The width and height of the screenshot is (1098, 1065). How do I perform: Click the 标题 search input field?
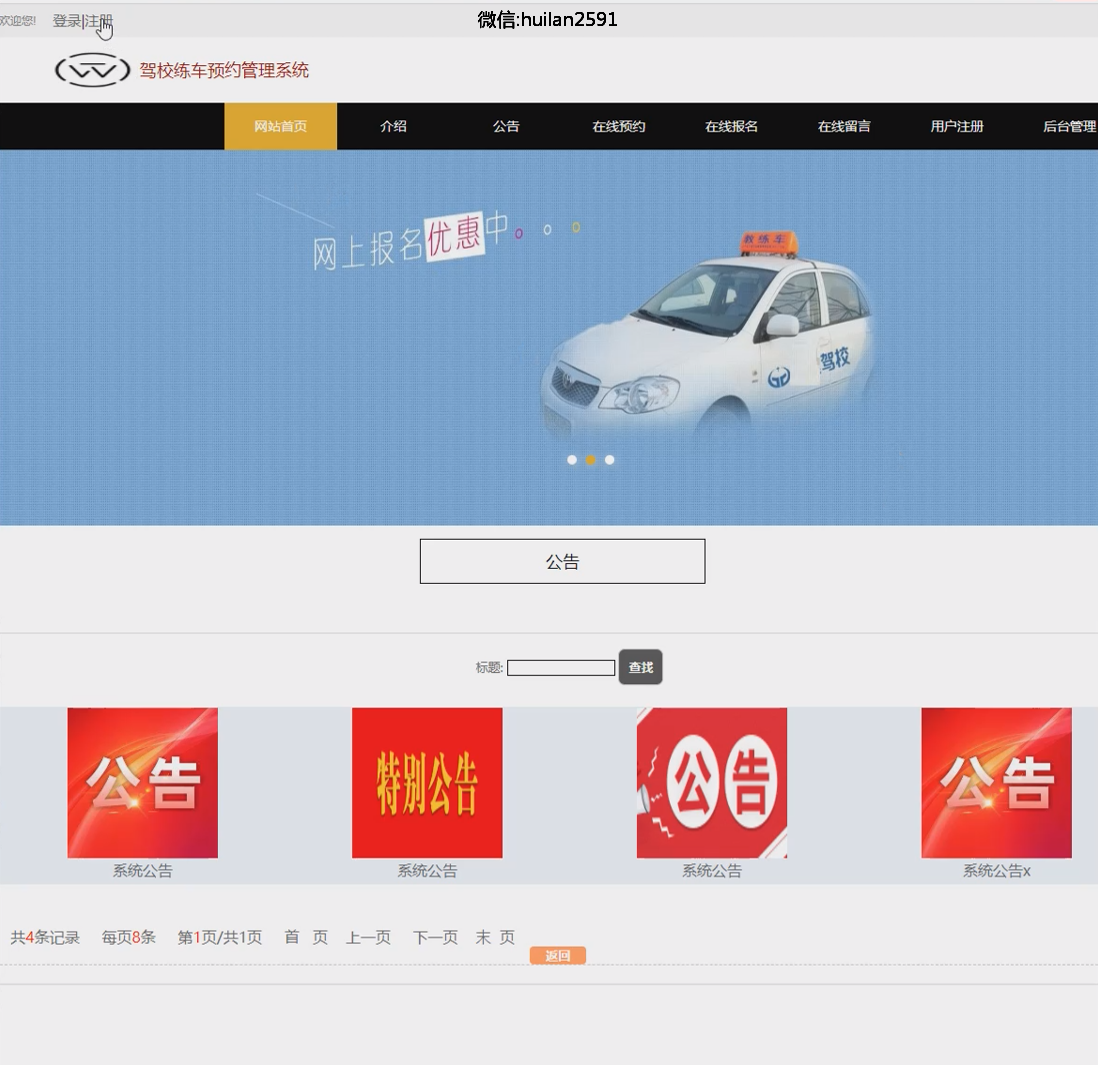(x=560, y=668)
